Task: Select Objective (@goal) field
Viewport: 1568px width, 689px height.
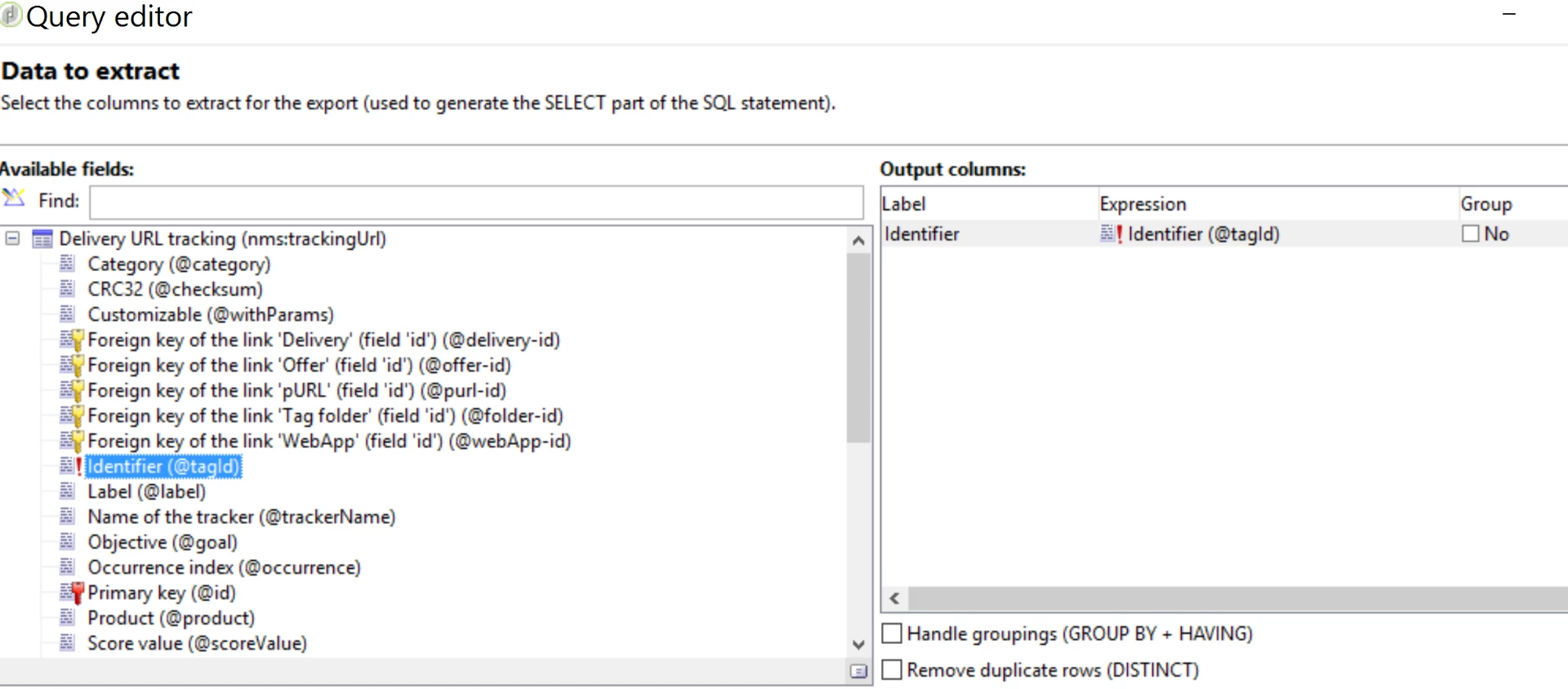Action: [x=163, y=543]
